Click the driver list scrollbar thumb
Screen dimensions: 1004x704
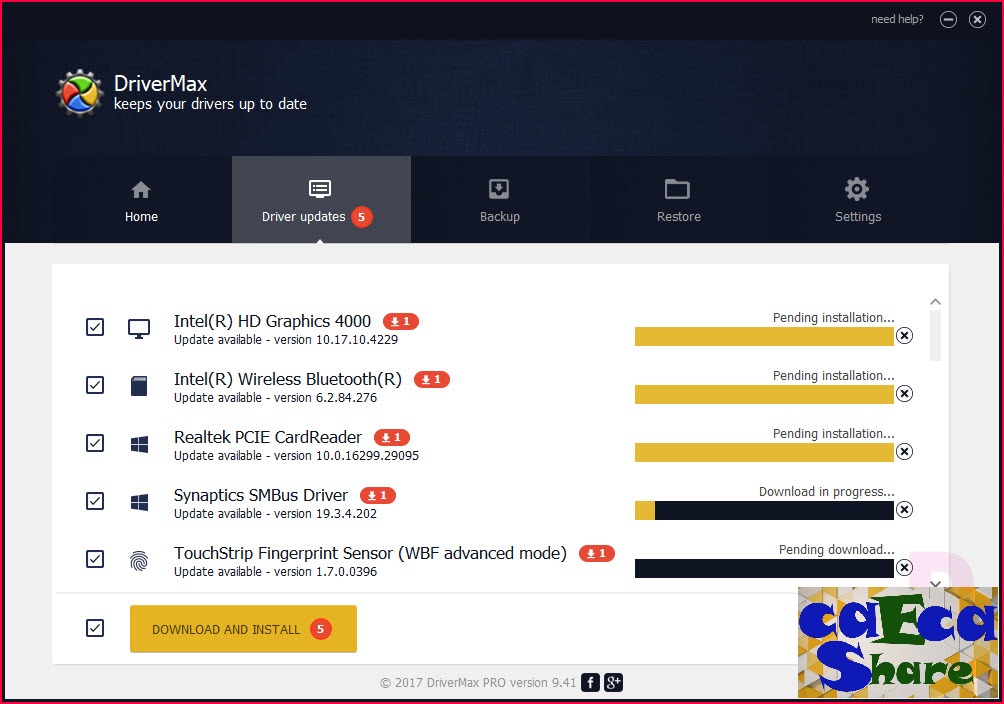click(x=935, y=336)
